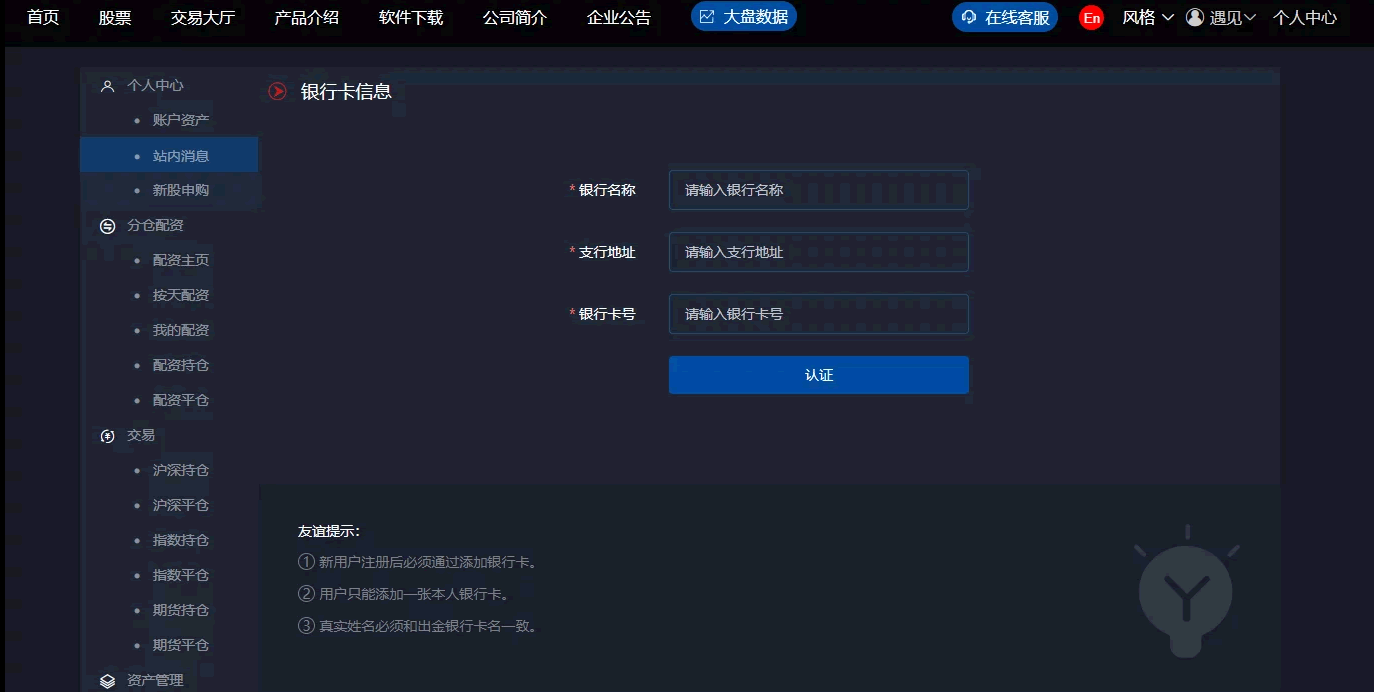Image resolution: width=1374 pixels, height=692 pixels.
Task: Open 交易大厅 in the top menu
Action: click(203, 17)
